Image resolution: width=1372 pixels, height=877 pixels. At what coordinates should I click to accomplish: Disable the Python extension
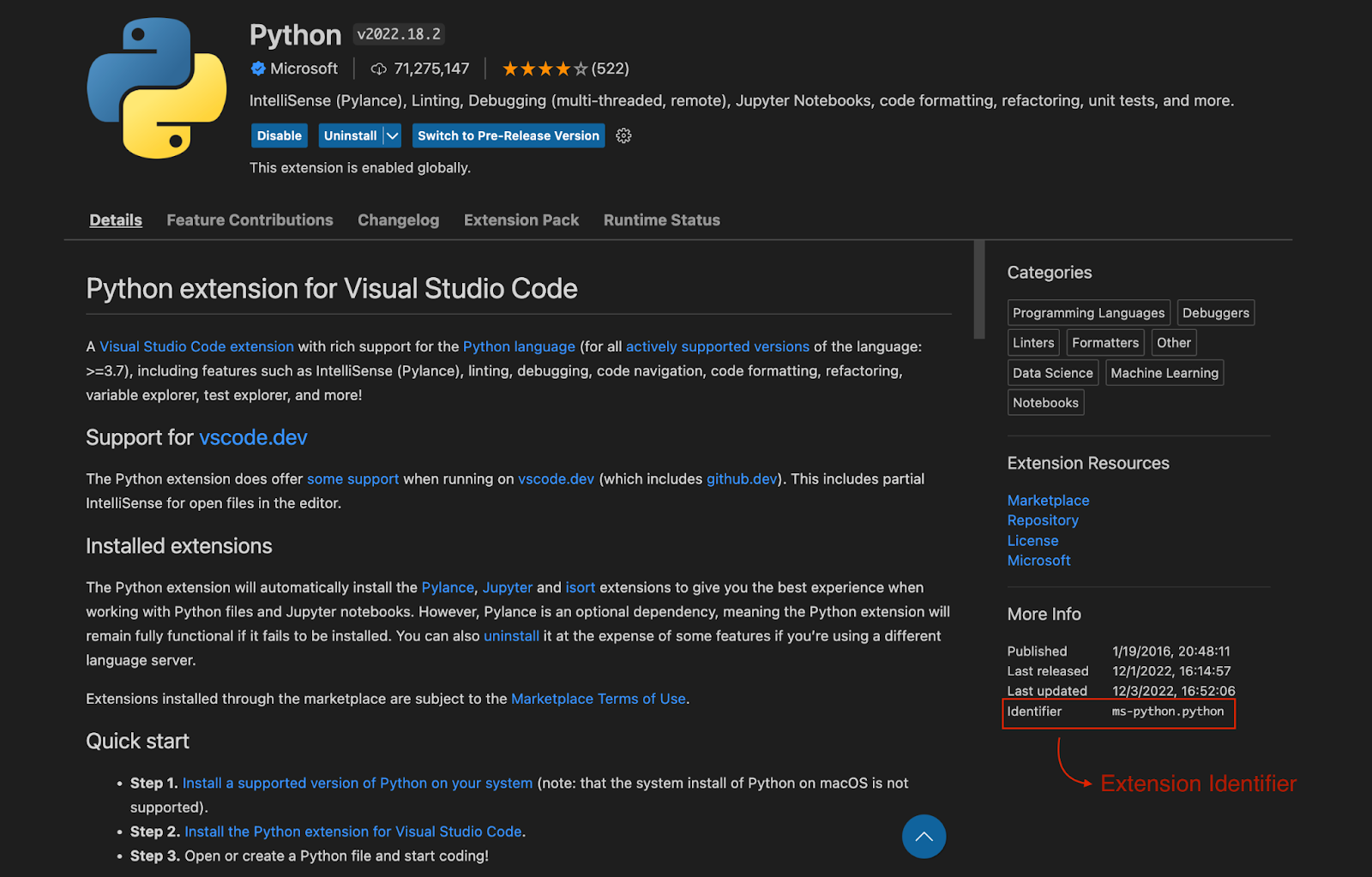(x=279, y=135)
